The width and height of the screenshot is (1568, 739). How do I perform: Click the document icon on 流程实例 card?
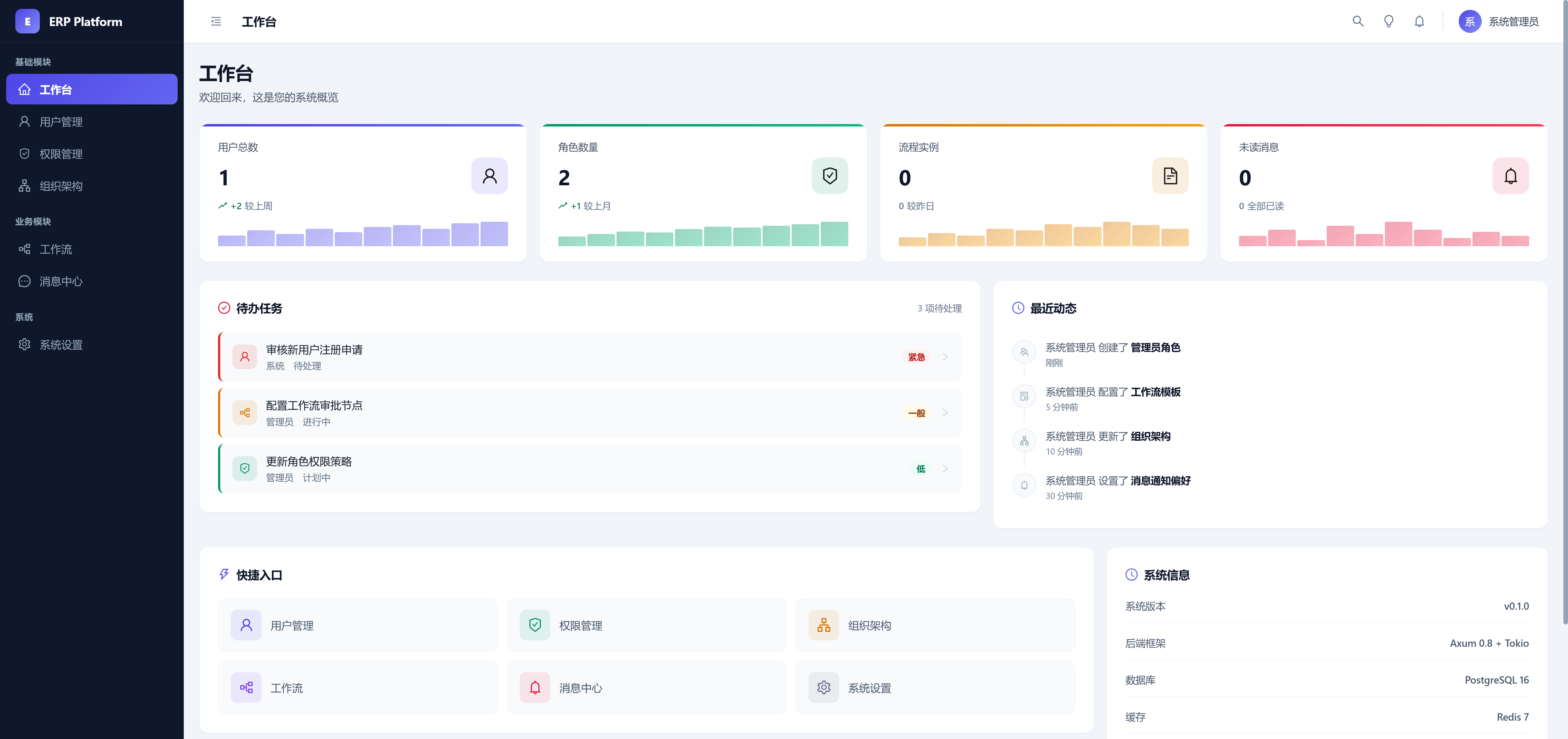[1170, 176]
